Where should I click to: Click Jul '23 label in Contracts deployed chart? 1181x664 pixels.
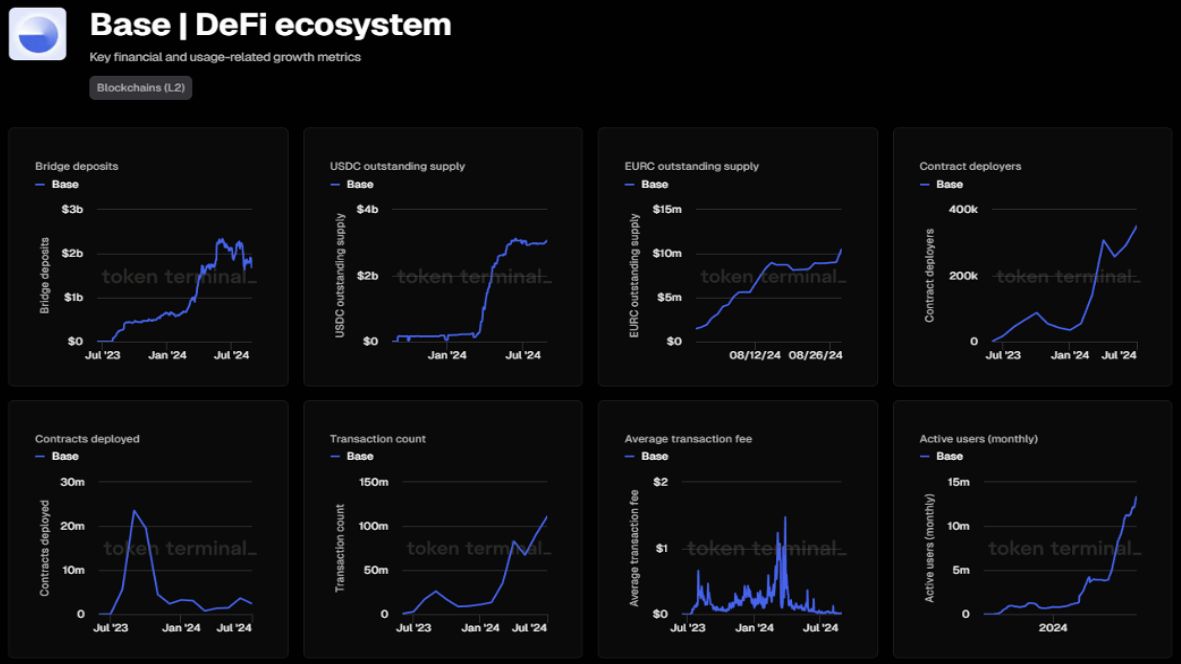[111, 627]
